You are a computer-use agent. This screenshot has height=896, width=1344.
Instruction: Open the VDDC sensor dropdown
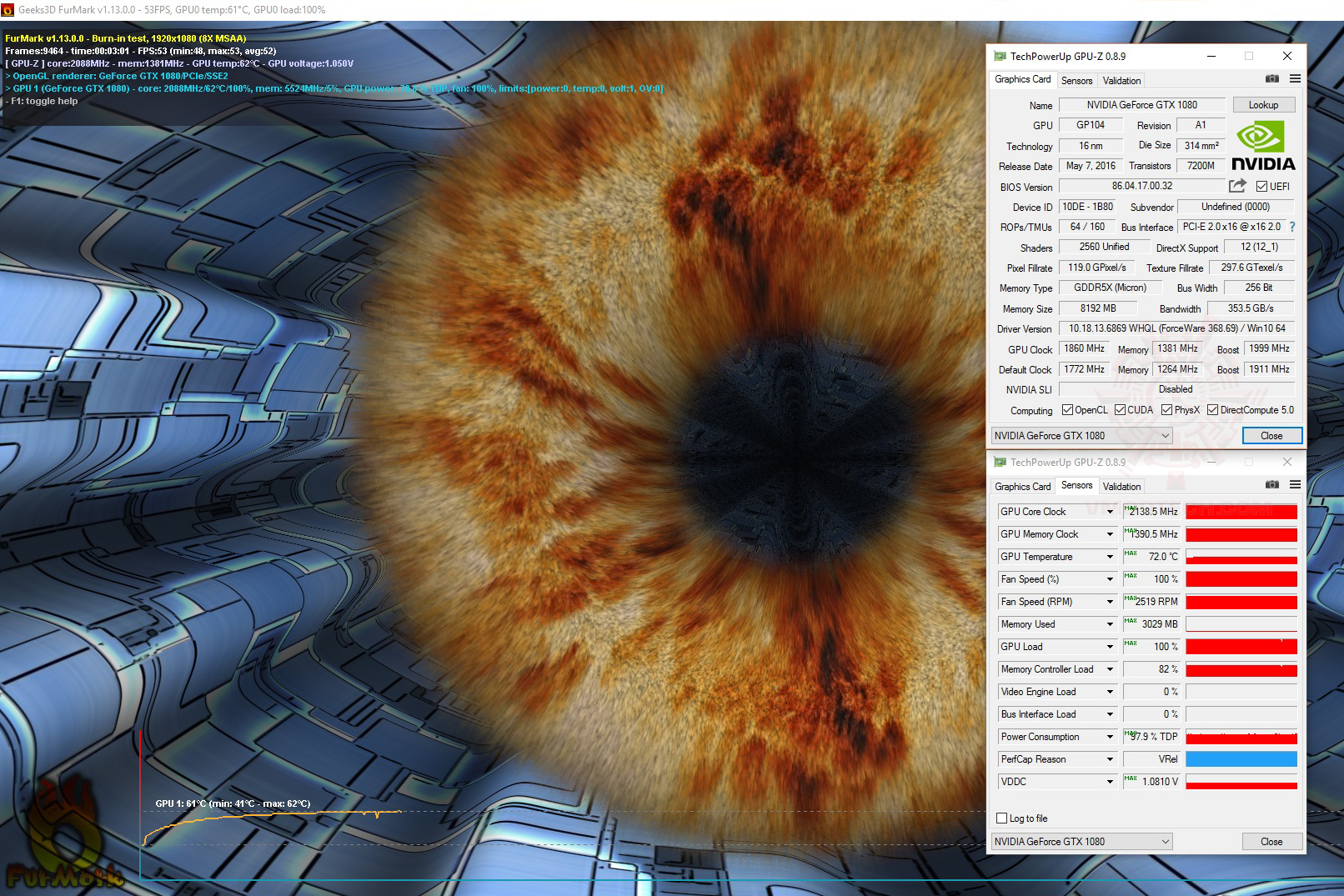[1110, 782]
